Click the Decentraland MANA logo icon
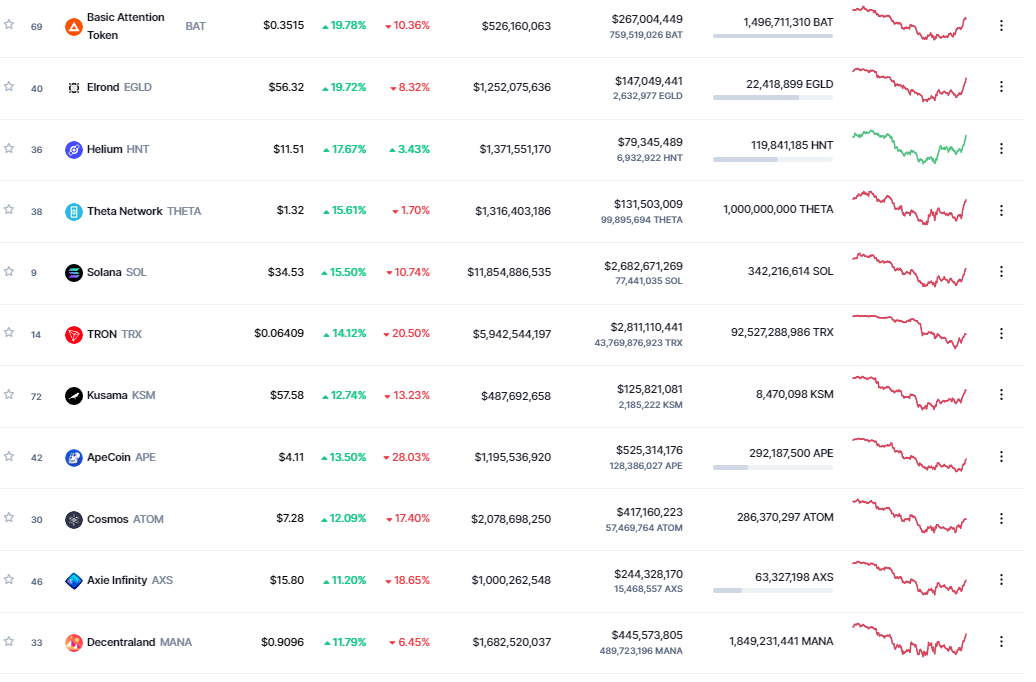The height and width of the screenshot is (682, 1036). [x=74, y=643]
